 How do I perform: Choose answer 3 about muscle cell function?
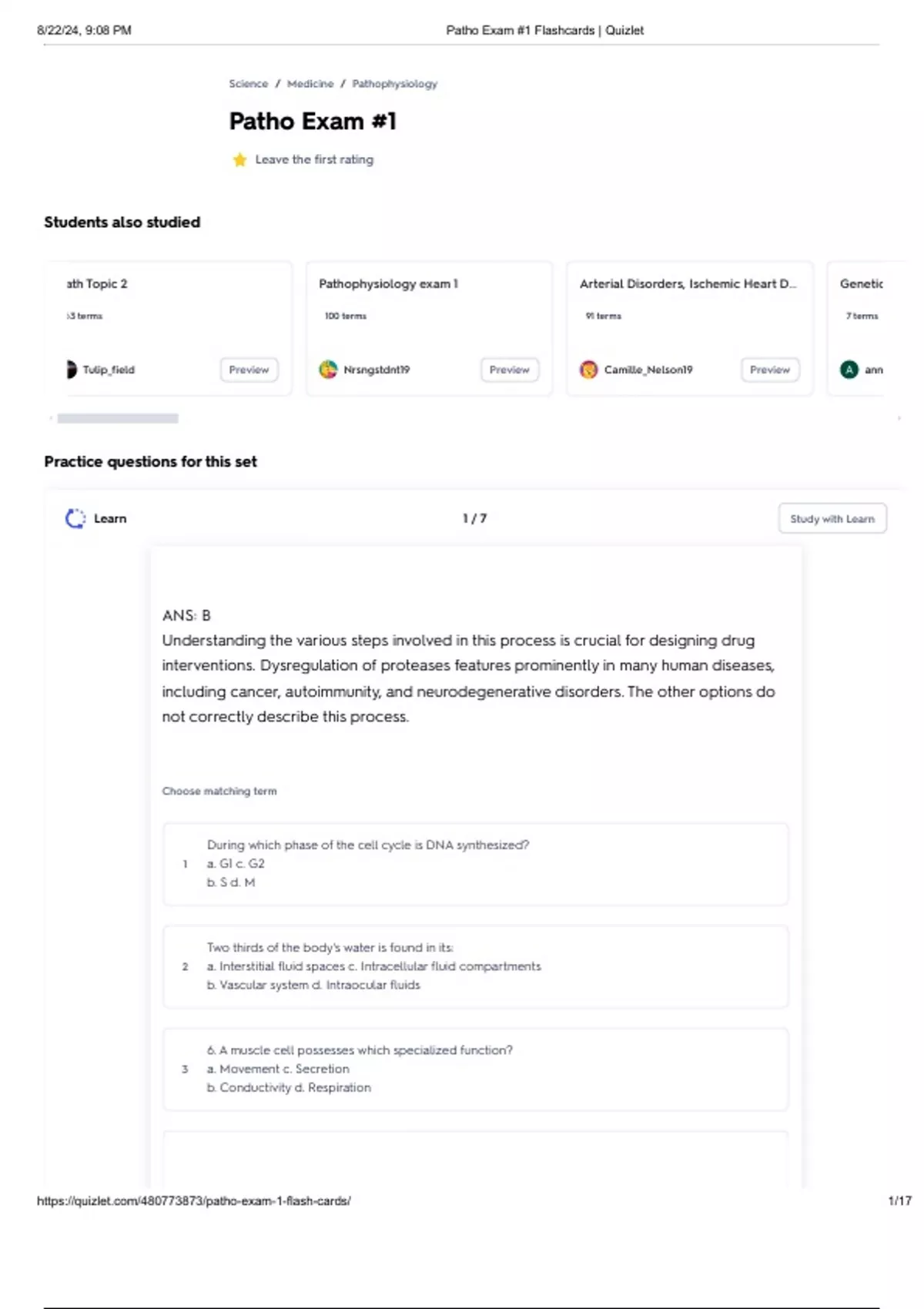[x=475, y=1069]
